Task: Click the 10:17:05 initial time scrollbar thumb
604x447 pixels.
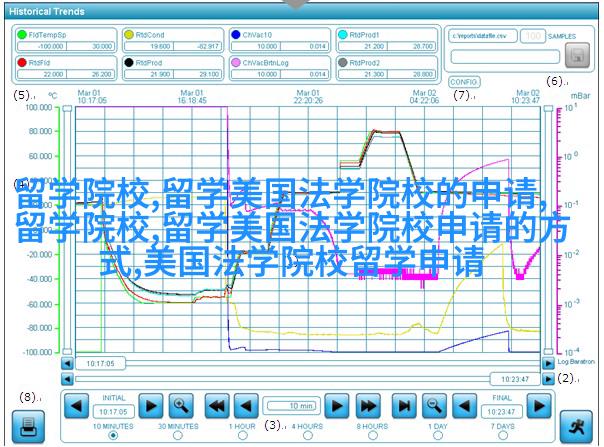Action: point(100,363)
